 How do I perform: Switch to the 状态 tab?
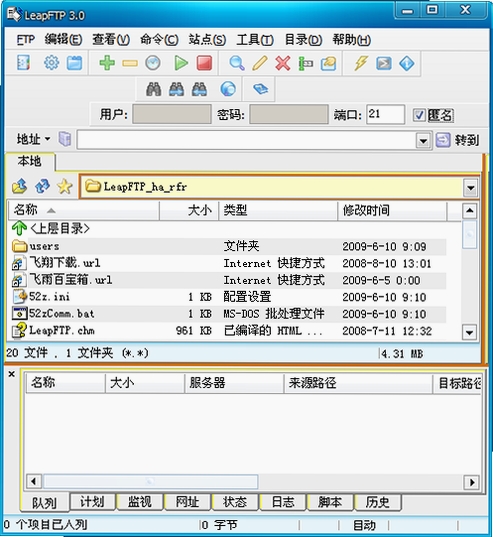(x=235, y=502)
